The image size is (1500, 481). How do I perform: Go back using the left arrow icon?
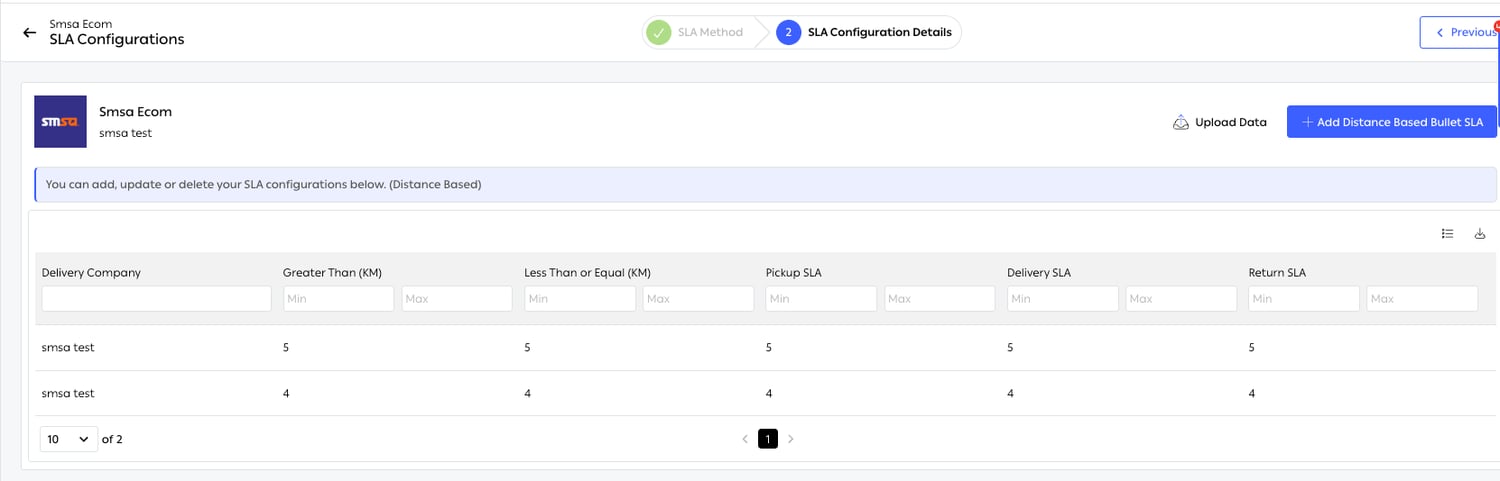[29, 32]
